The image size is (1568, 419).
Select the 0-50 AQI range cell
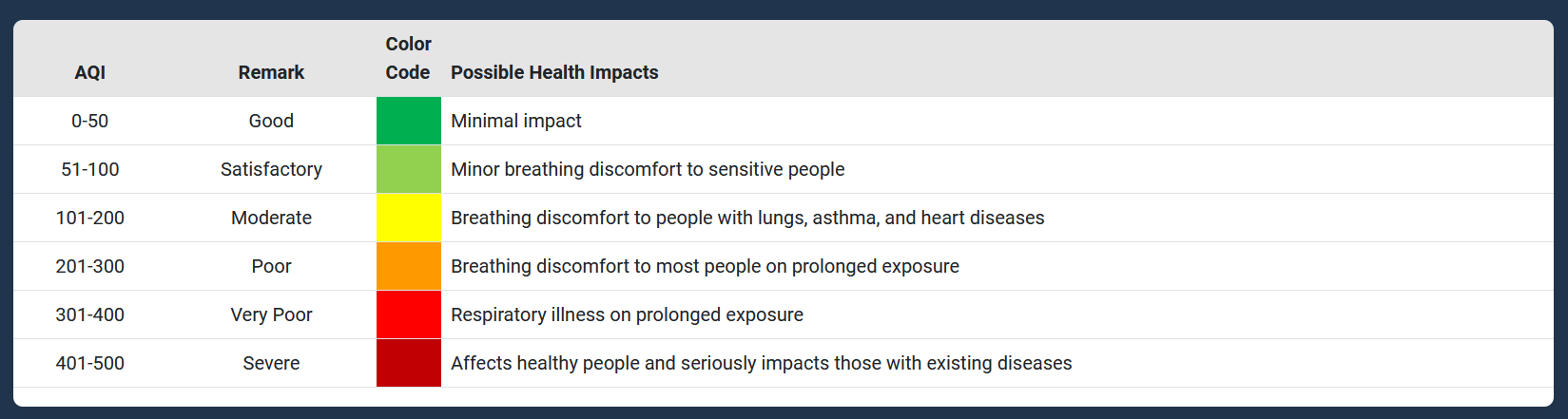90,121
